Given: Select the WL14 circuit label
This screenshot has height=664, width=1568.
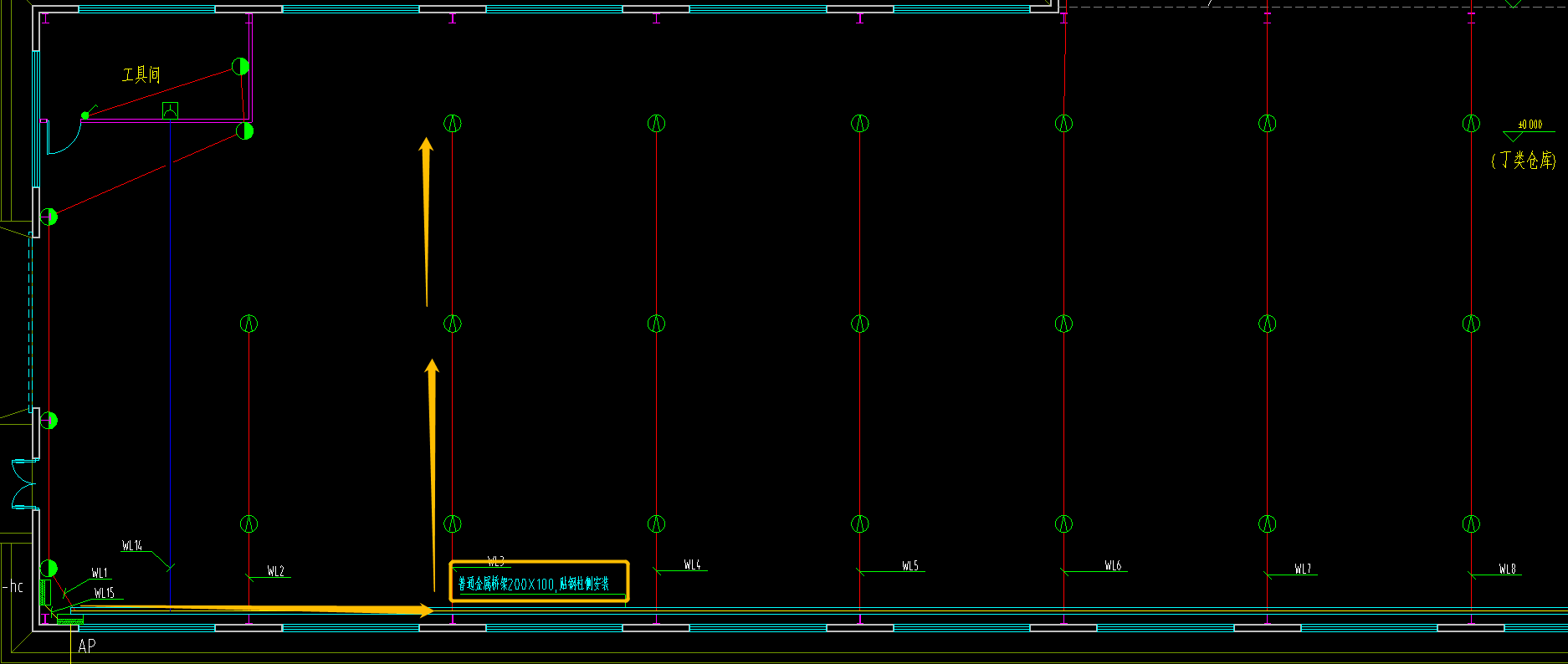Looking at the screenshot, I should coord(132,546).
